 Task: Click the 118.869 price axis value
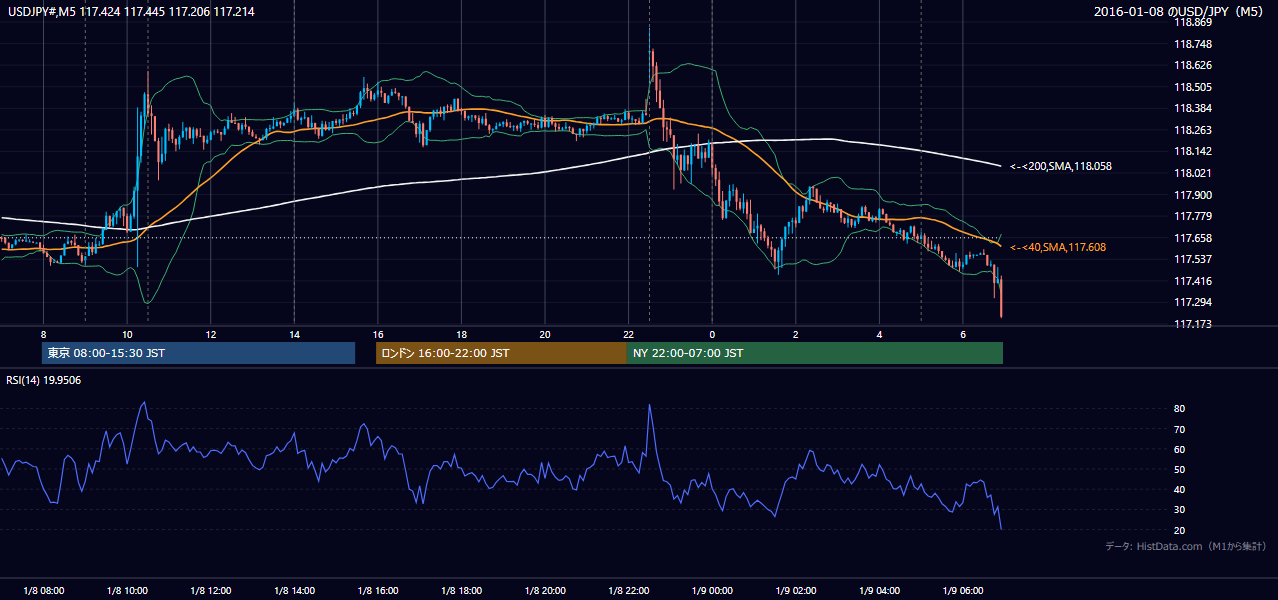click(1193, 22)
